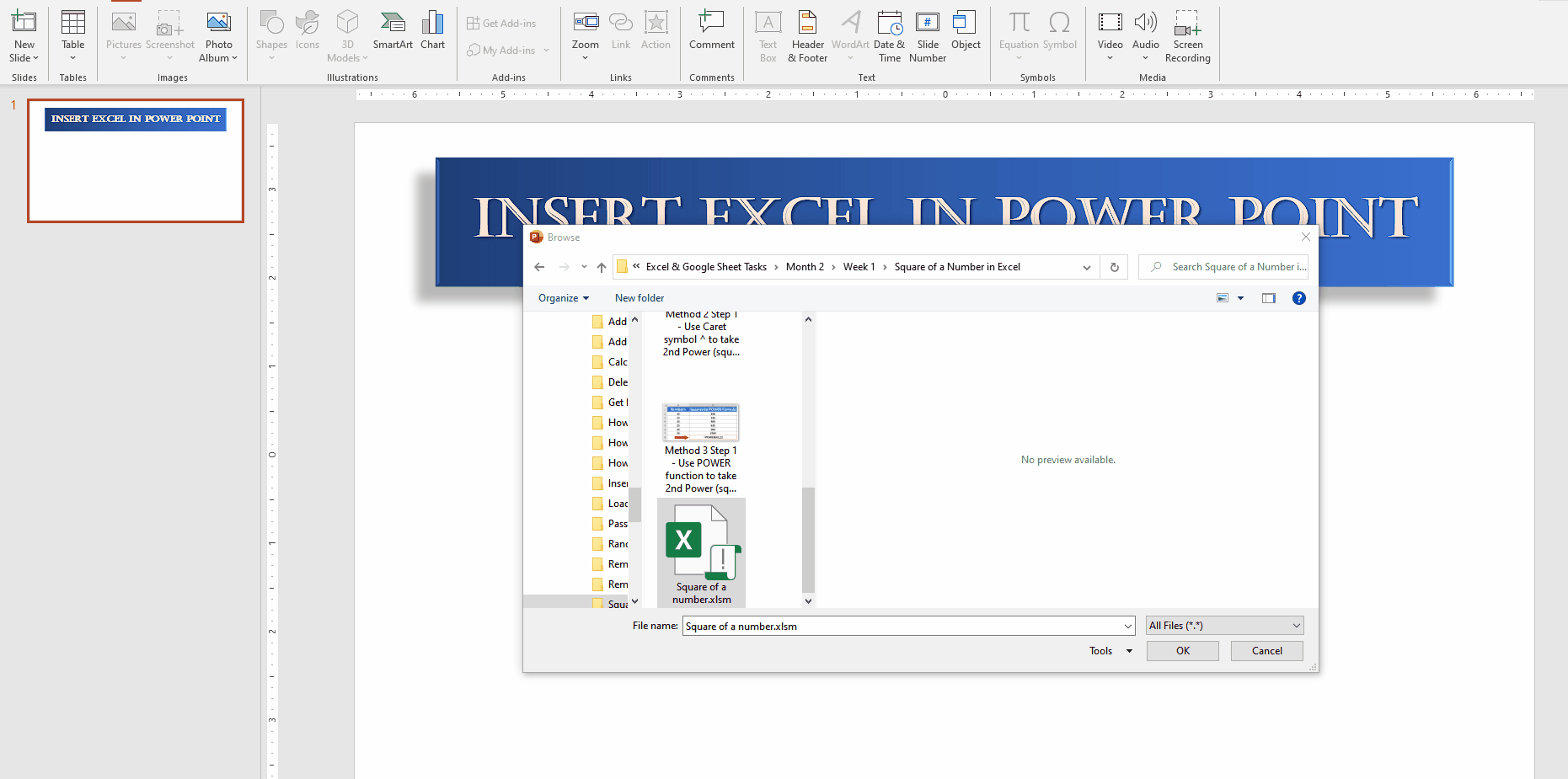Start a Screen Recording

[x=1188, y=35]
